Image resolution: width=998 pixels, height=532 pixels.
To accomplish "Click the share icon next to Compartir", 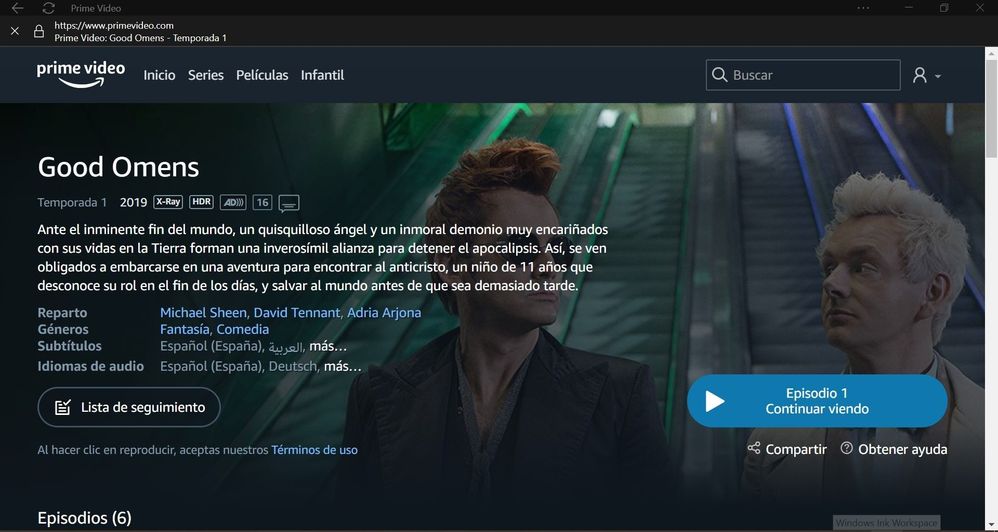I will 754,448.
